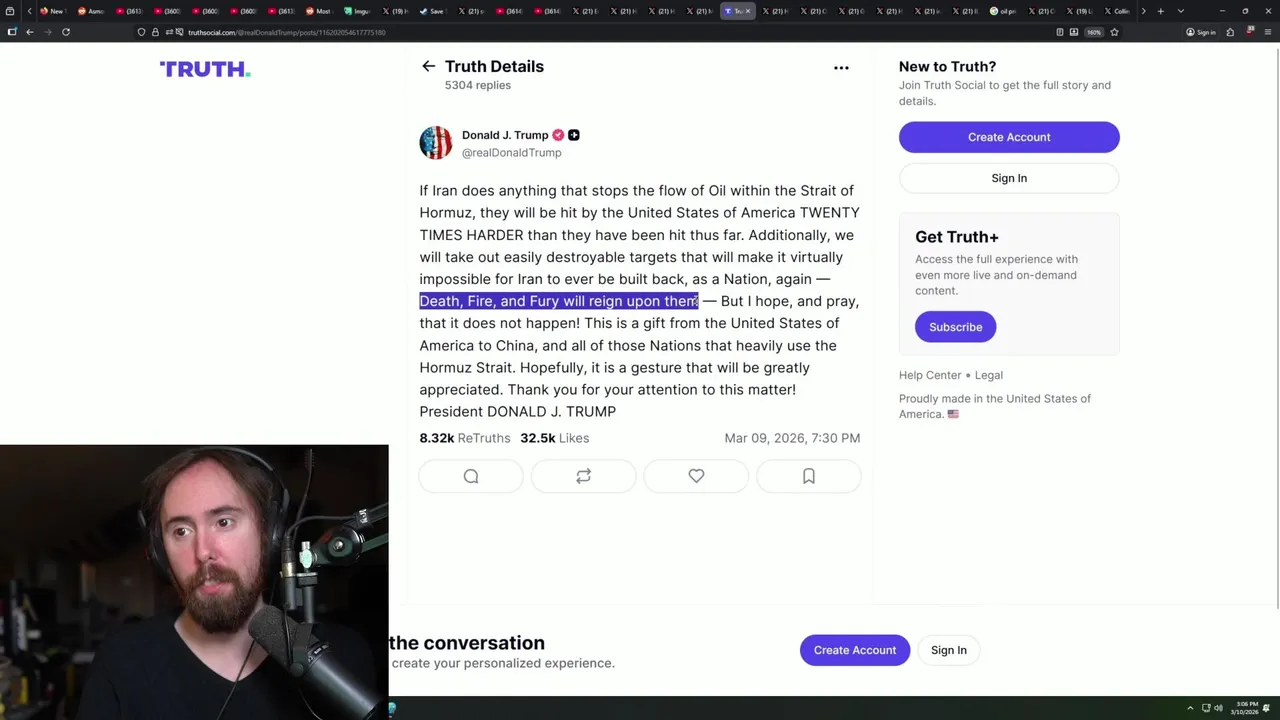This screenshot has height=720, width=1280.
Task: Switch to the 'New' Firefox tab
Action: pyautogui.click(x=52, y=11)
